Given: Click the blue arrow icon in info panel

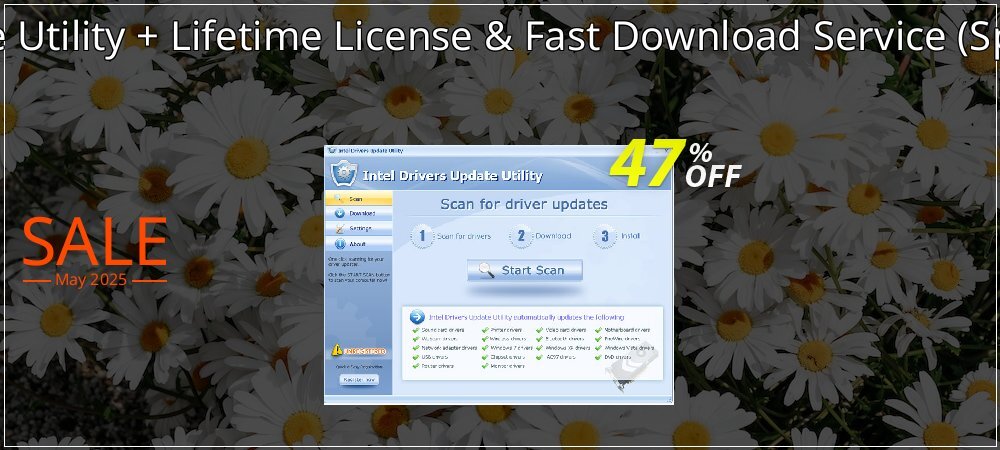Looking at the screenshot, I should pos(417,317).
